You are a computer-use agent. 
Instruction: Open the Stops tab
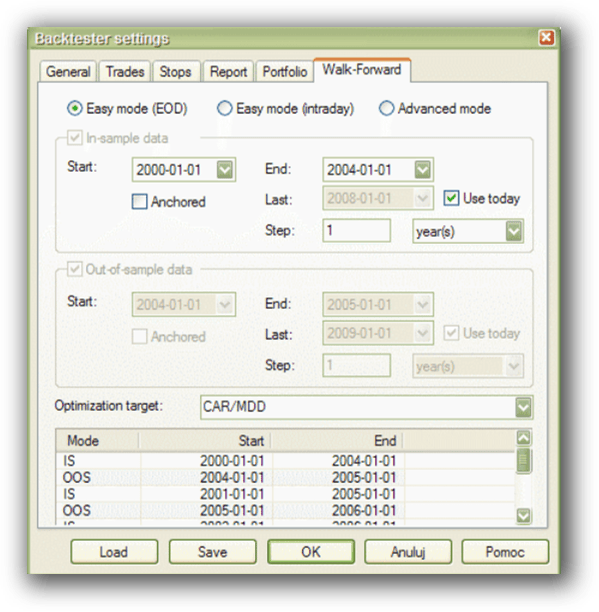[x=176, y=71]
